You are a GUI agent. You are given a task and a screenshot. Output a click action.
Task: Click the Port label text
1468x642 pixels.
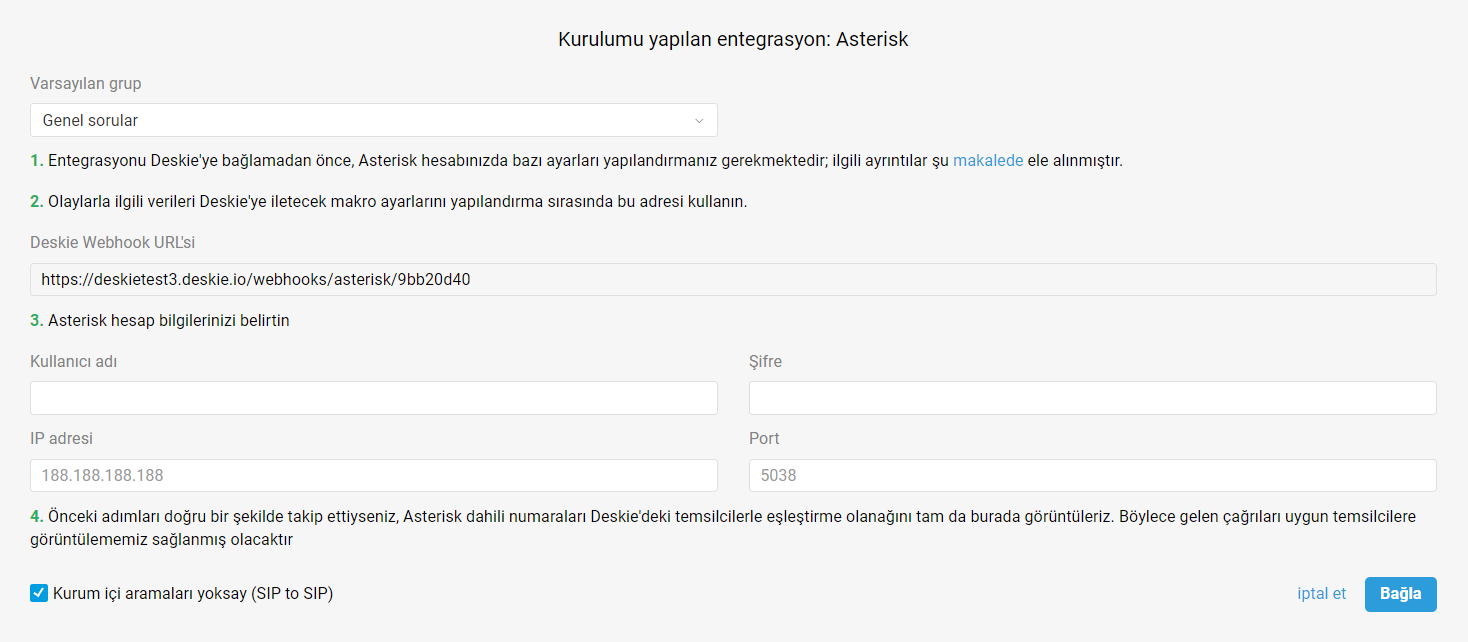(x=764, y=438)
